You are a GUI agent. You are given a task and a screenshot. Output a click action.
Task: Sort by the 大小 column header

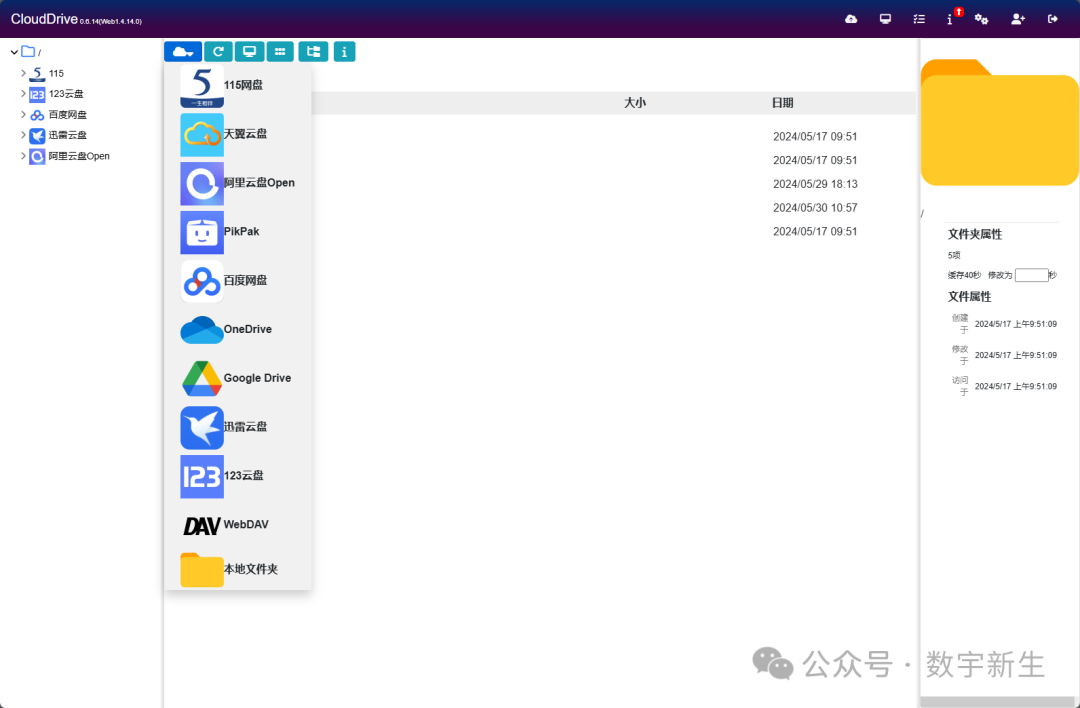[x=634, y=103]
